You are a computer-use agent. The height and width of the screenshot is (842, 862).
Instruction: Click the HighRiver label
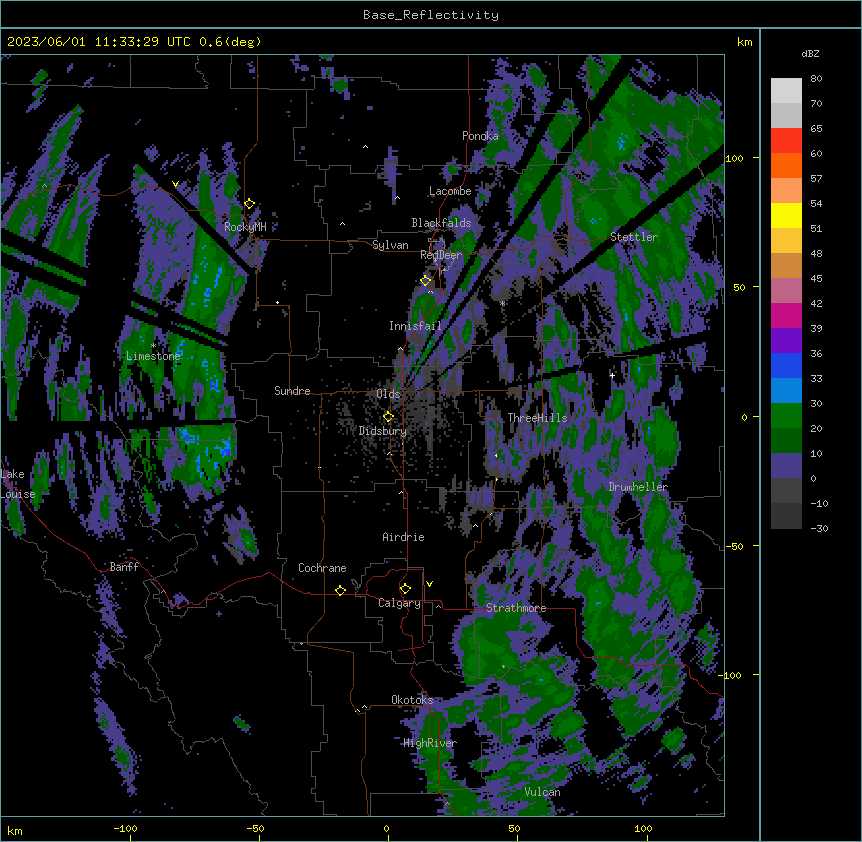click(430, 743)
